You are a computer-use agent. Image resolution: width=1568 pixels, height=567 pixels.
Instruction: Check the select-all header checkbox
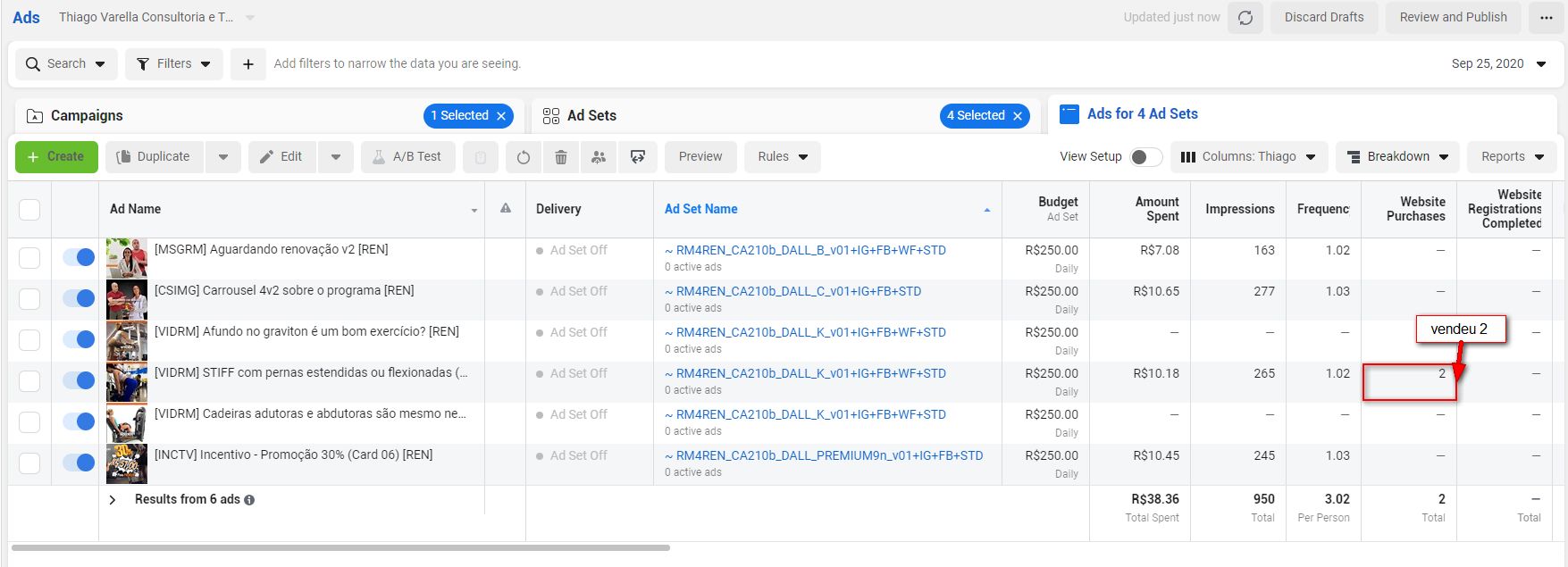(x=29, y=209)
